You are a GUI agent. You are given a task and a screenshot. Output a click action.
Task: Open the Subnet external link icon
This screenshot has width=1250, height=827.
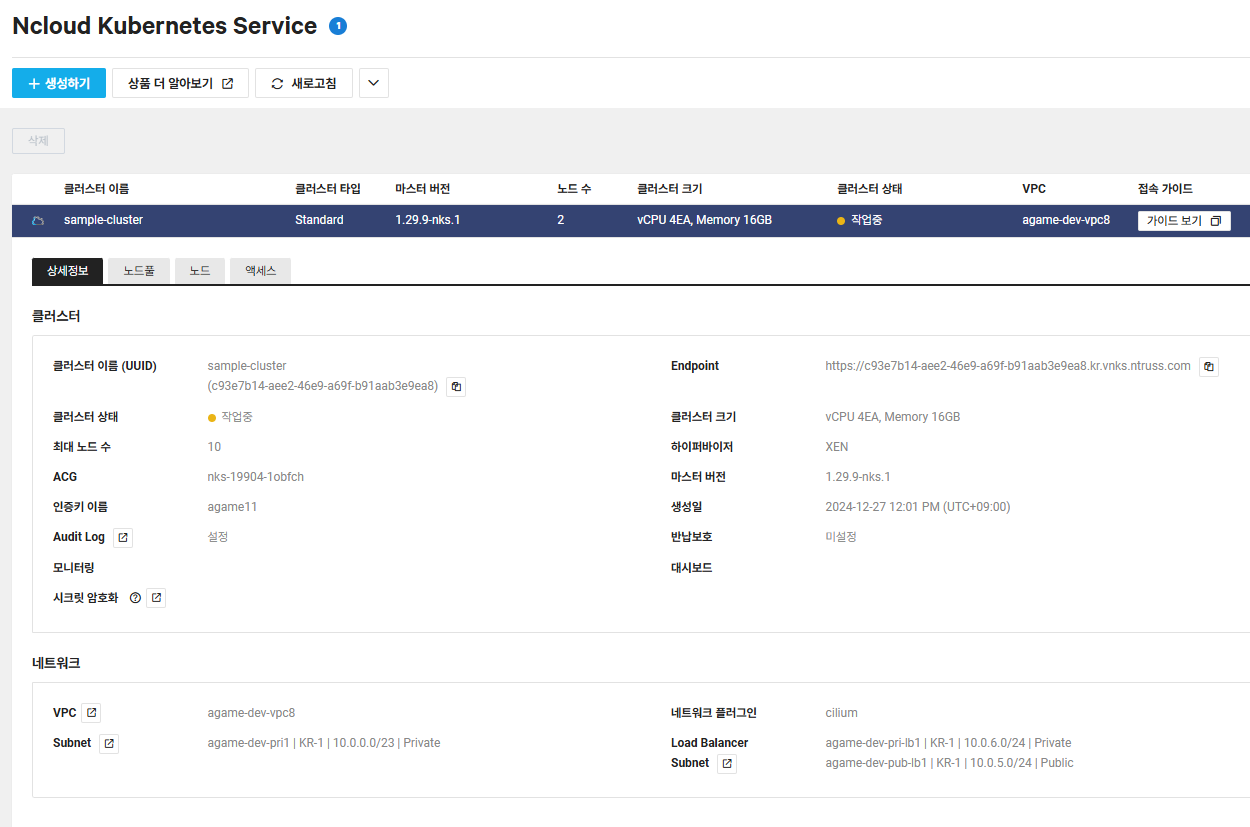pyautogui.click(x=109, y=744)
